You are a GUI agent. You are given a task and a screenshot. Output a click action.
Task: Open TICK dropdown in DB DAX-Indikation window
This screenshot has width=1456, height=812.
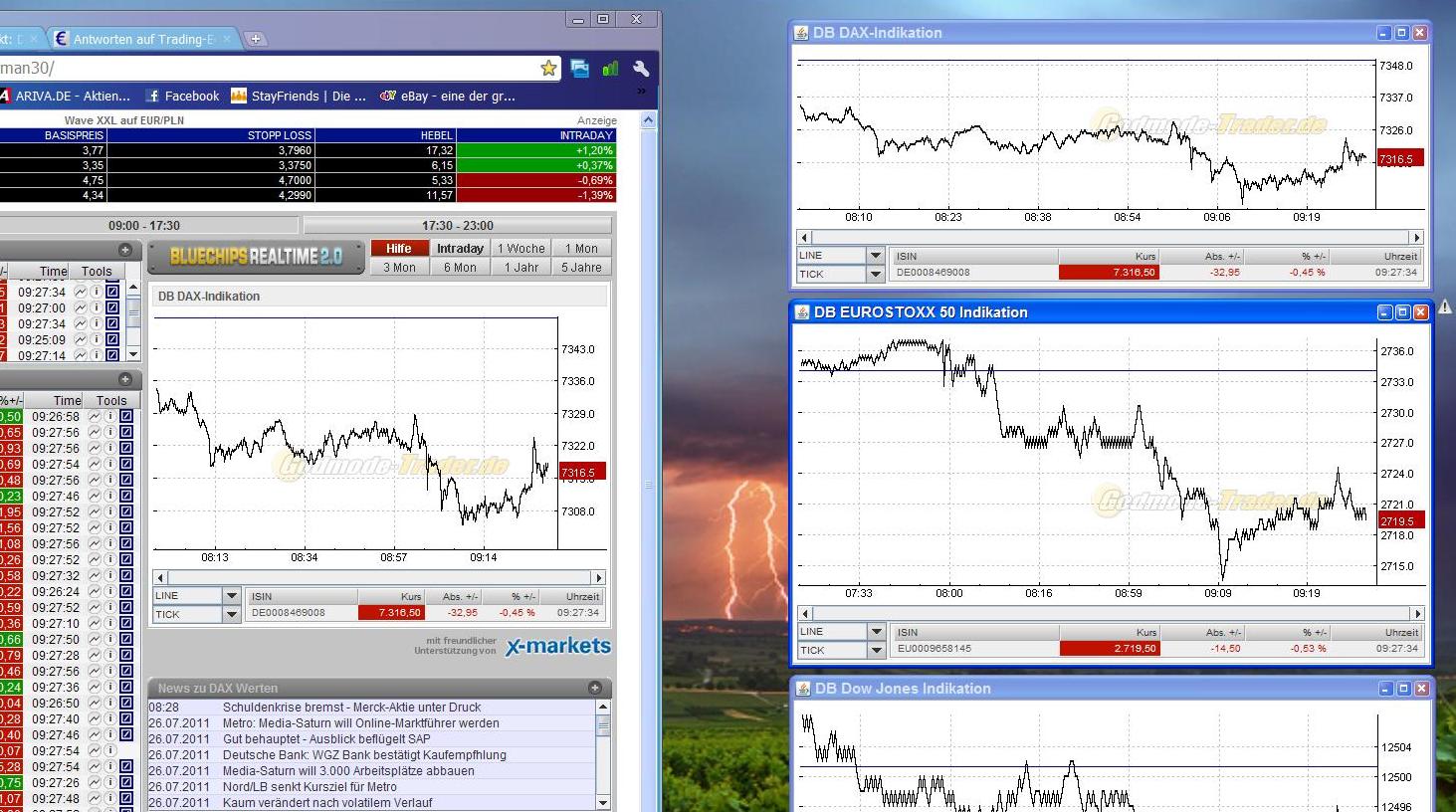[876, 274]
